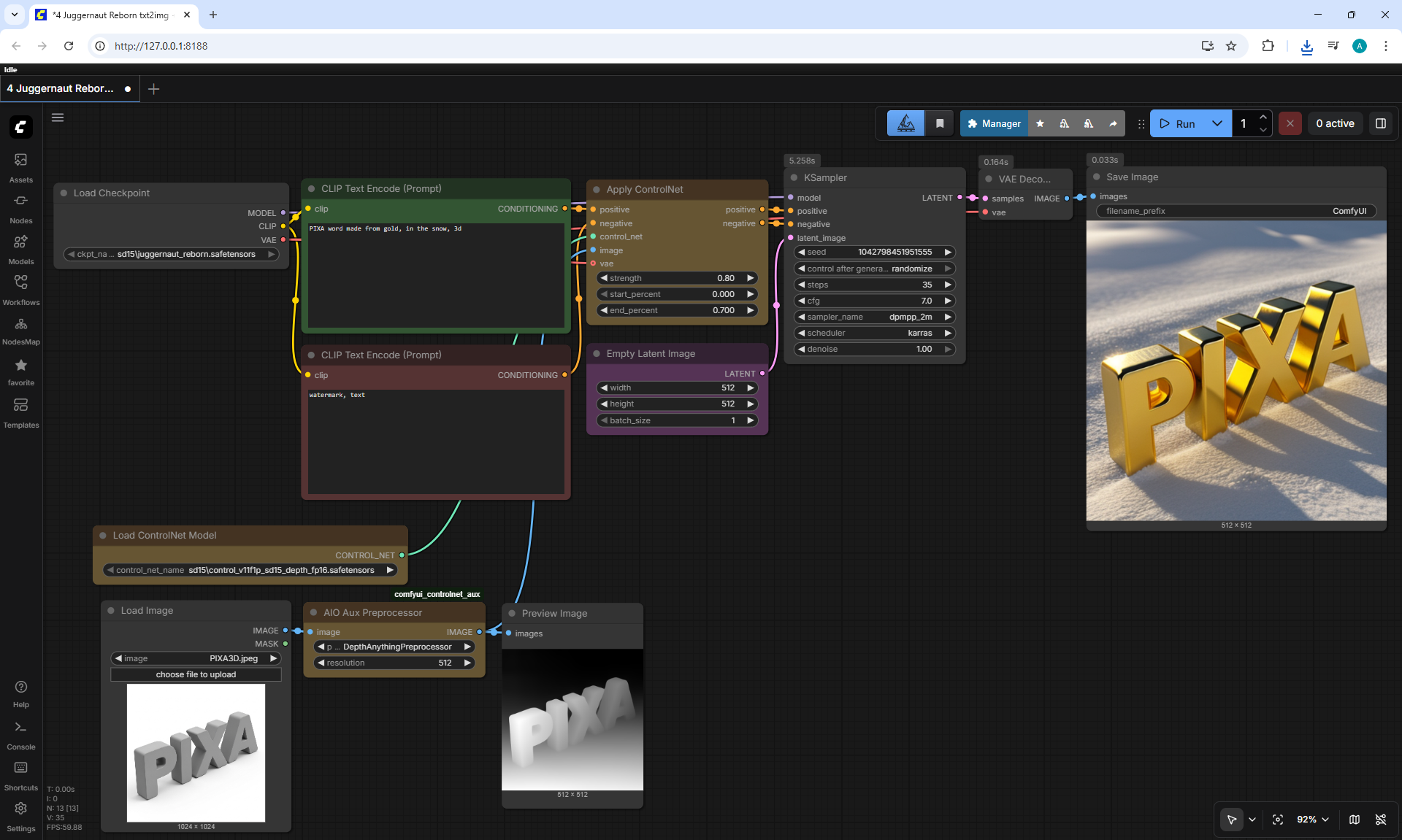
Task: Open the hamburger main menu
Action: pyautogui.click(x=58, y=117)
